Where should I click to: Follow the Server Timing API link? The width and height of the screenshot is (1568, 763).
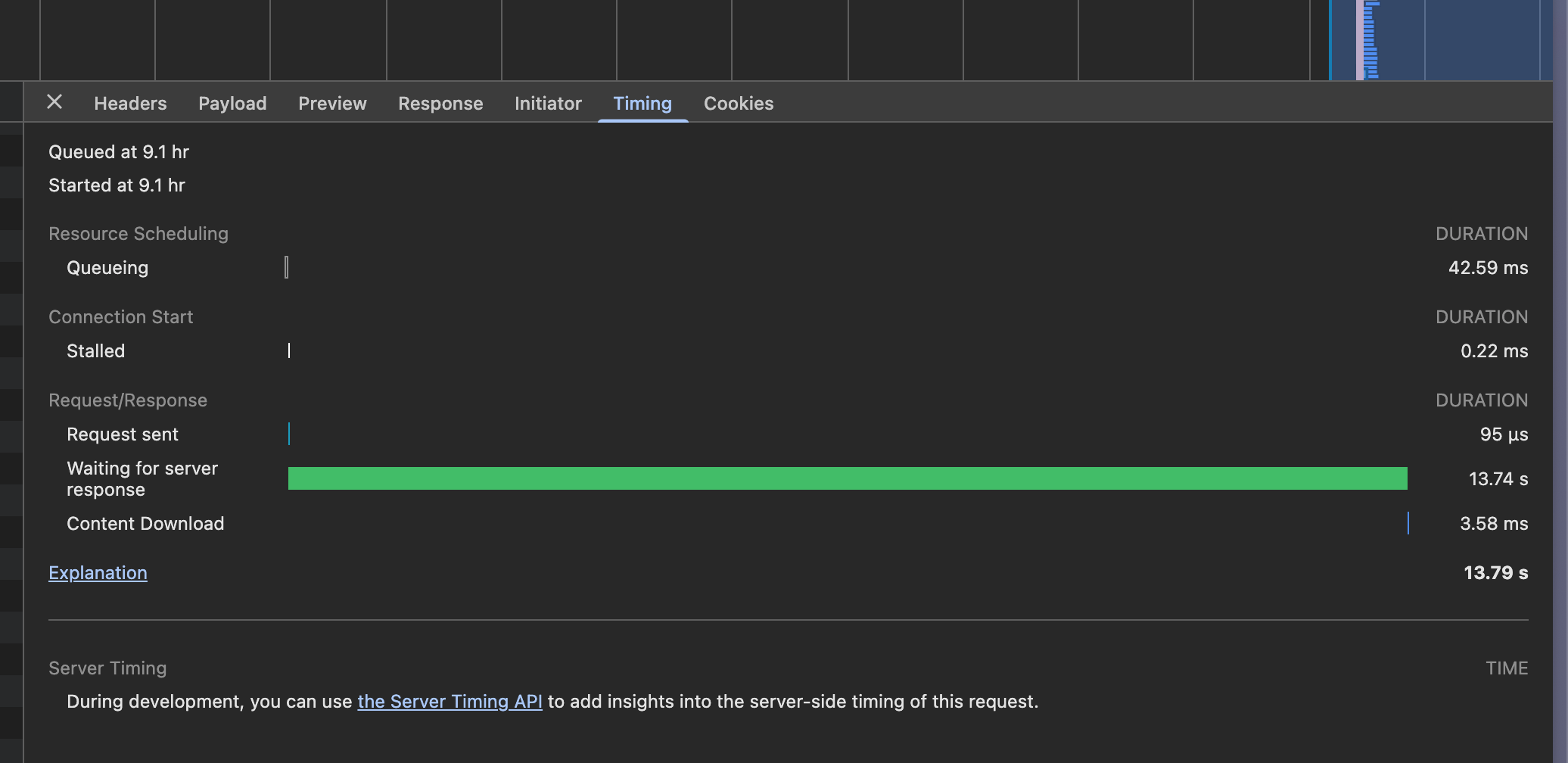[x=450, y=702]
